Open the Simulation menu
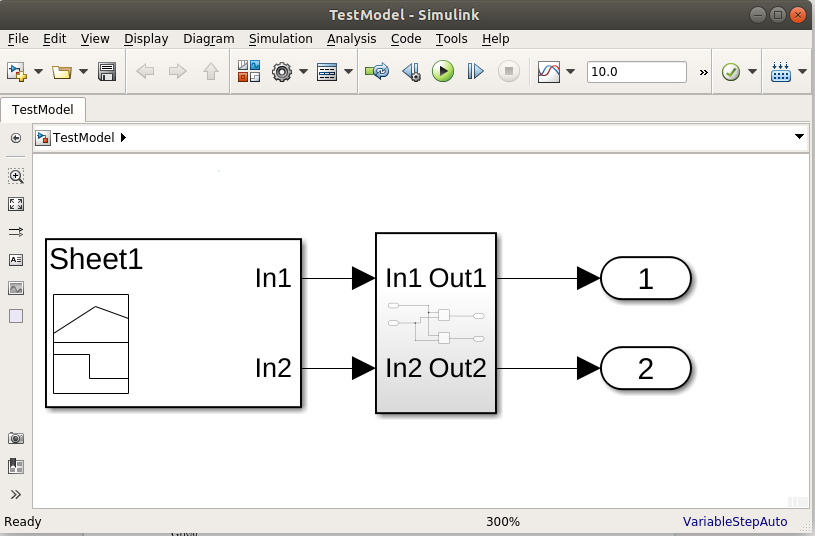Screen dimensions: 815x536 pyautogui.click(x=281, y=39)
